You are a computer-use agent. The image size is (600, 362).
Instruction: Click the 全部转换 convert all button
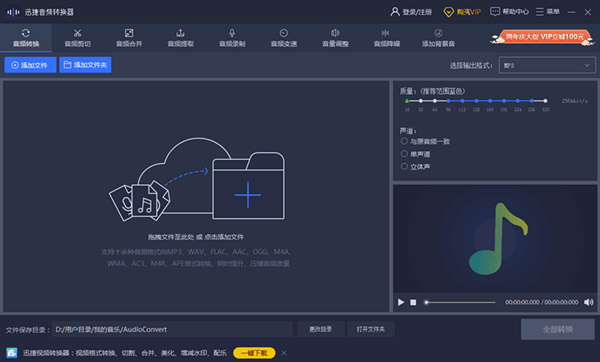click(558, 329)
